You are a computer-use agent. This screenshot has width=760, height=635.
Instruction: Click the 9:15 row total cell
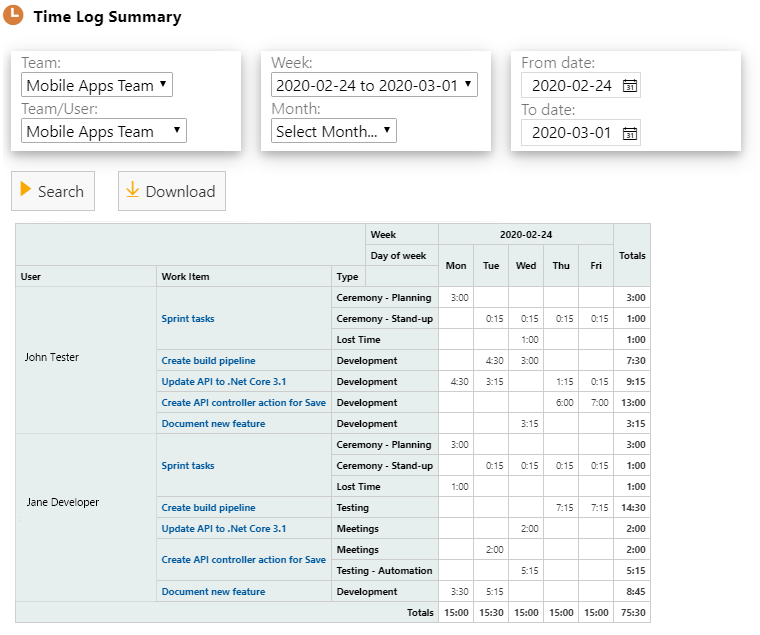pos(632,381)
